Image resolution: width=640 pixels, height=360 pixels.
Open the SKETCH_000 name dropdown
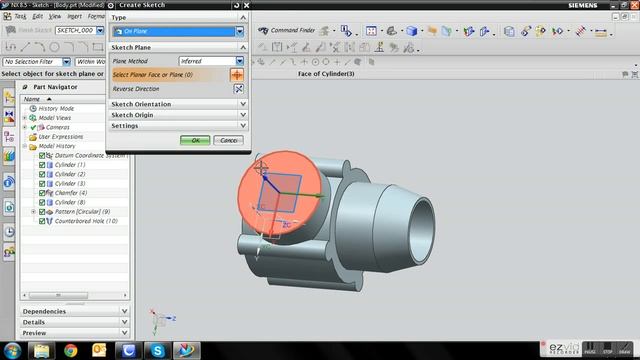(x=100, y=30)
